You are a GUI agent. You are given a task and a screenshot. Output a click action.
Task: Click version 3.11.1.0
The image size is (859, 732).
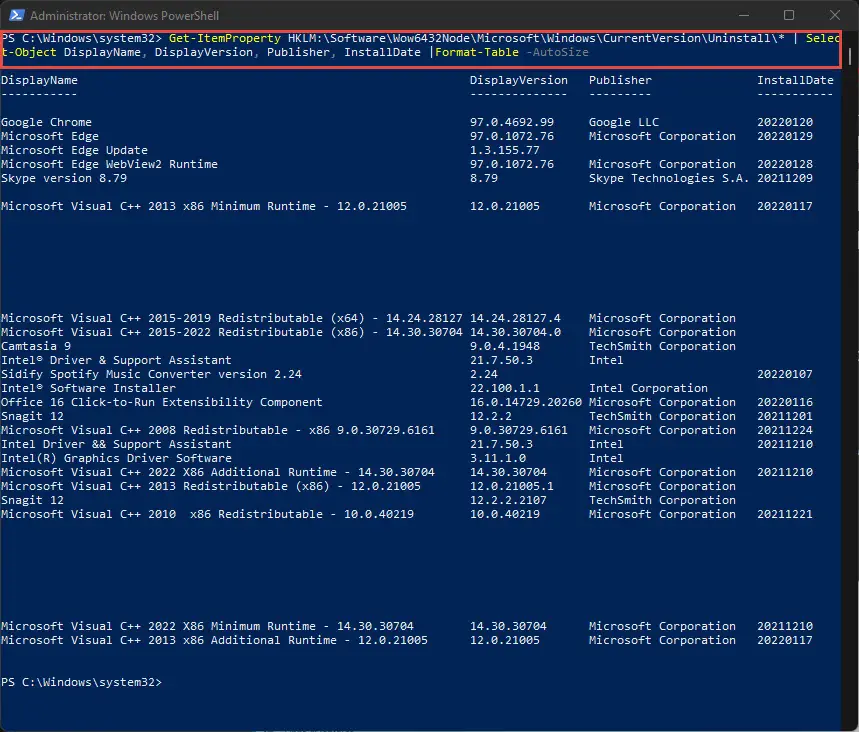(498, 458)
